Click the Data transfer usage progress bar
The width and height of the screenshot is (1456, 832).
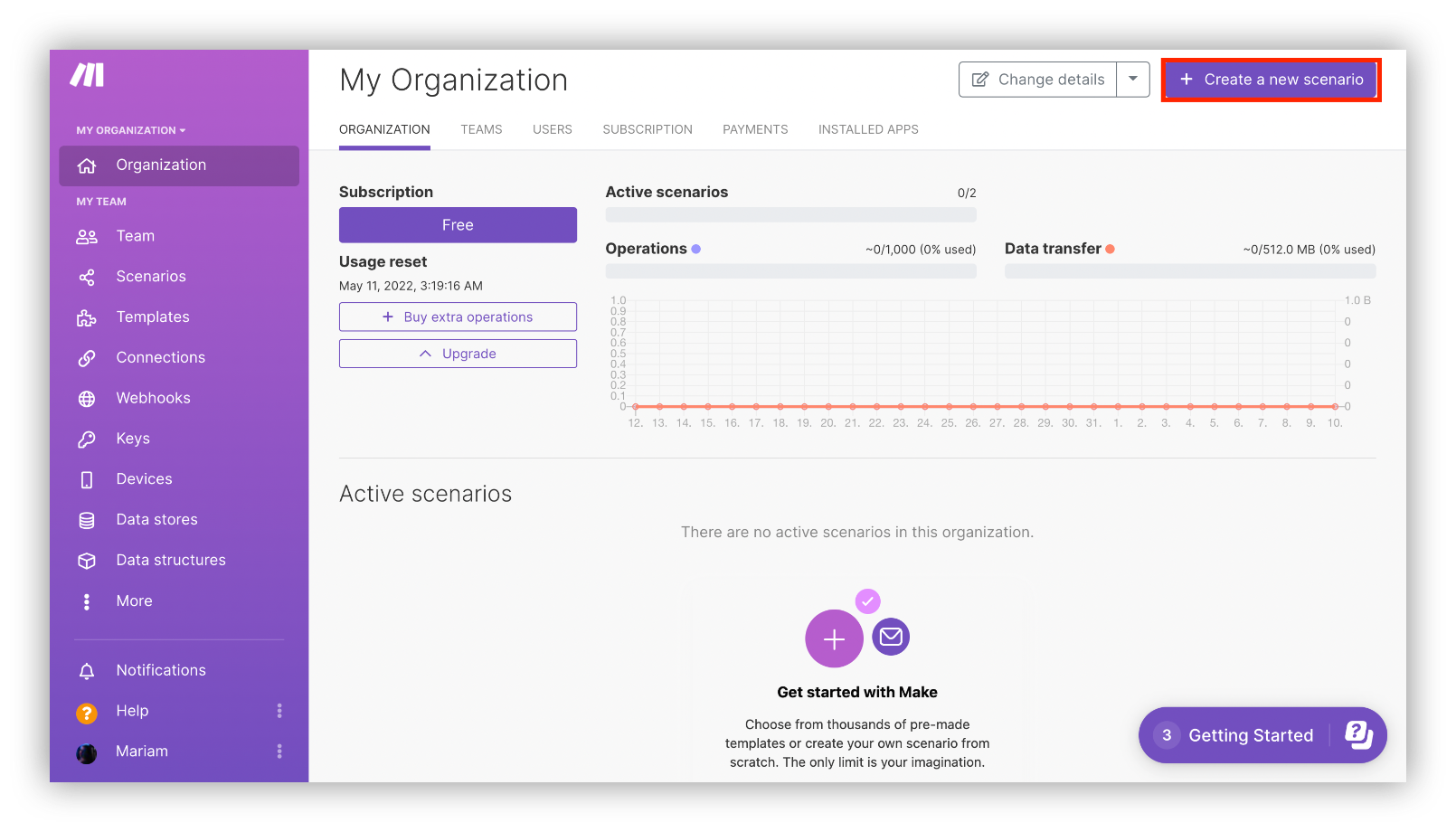(x=1190, y=271)
